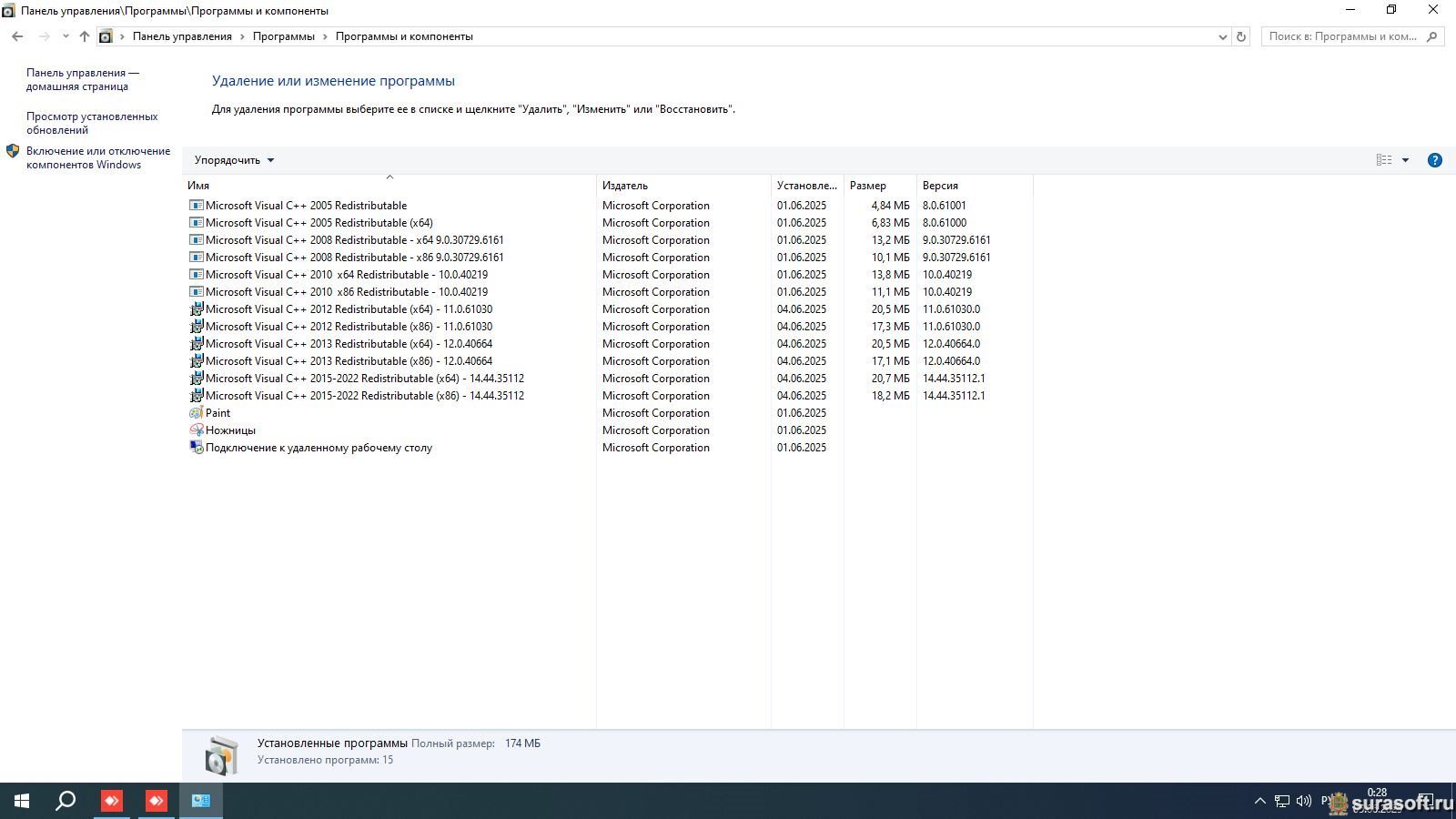Click the Ножницы scissors icon

coord(196,430)
